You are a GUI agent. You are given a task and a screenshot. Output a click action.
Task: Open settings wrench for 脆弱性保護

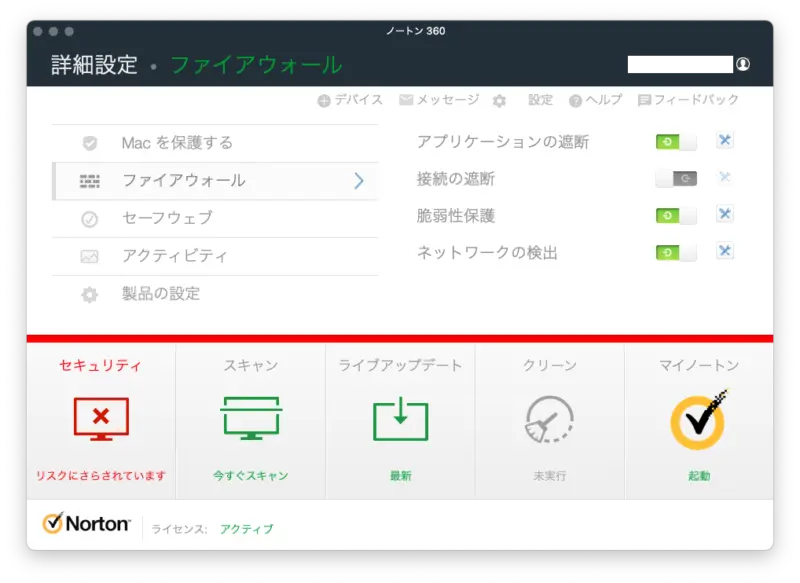click(x=724, y=214)
